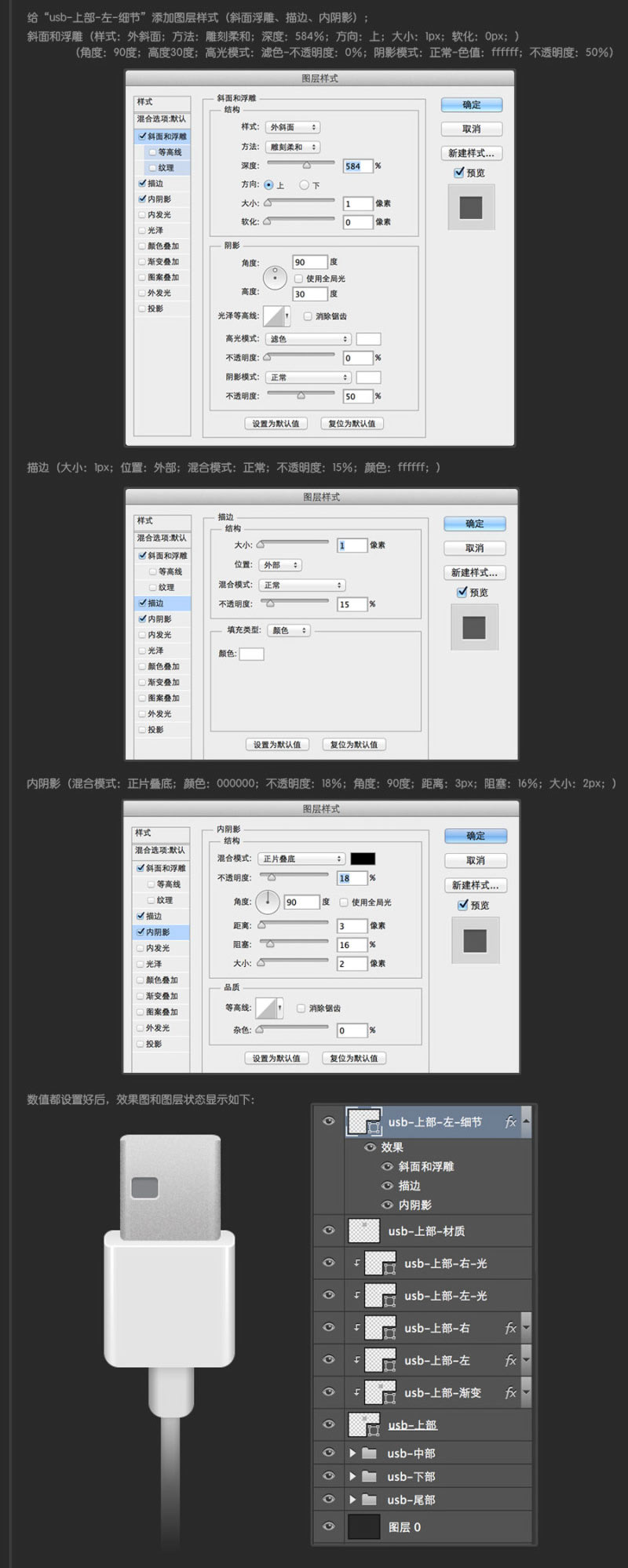Hide the usb-上部-材质 layer
Viewport: 628px width, 1568px height.
pos(329,1231)
